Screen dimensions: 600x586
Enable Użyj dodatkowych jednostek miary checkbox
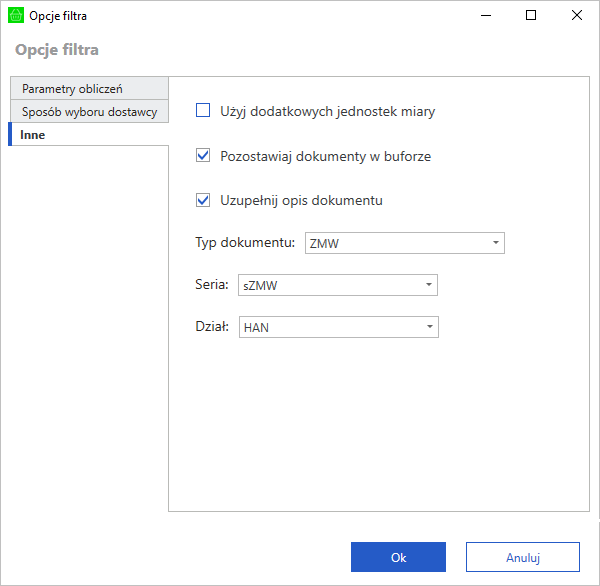click(203, 110)
